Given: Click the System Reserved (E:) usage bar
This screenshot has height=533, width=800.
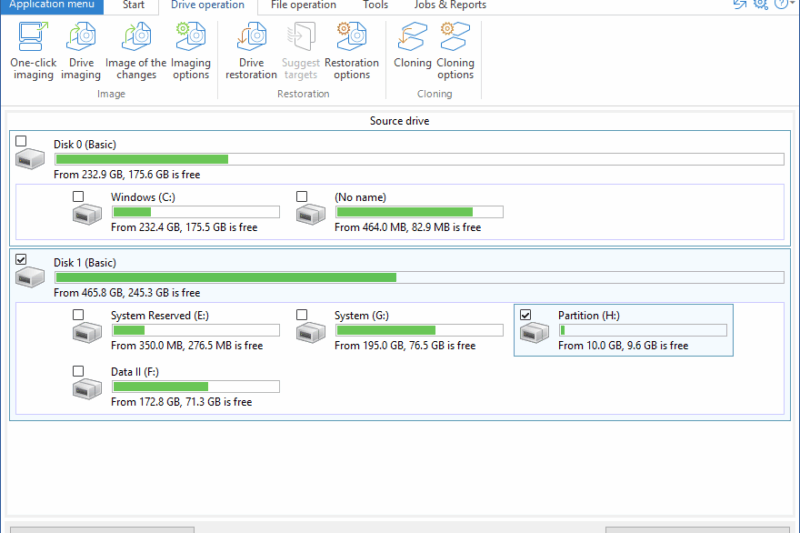Looking at the screenshot, I should (196, 330).
